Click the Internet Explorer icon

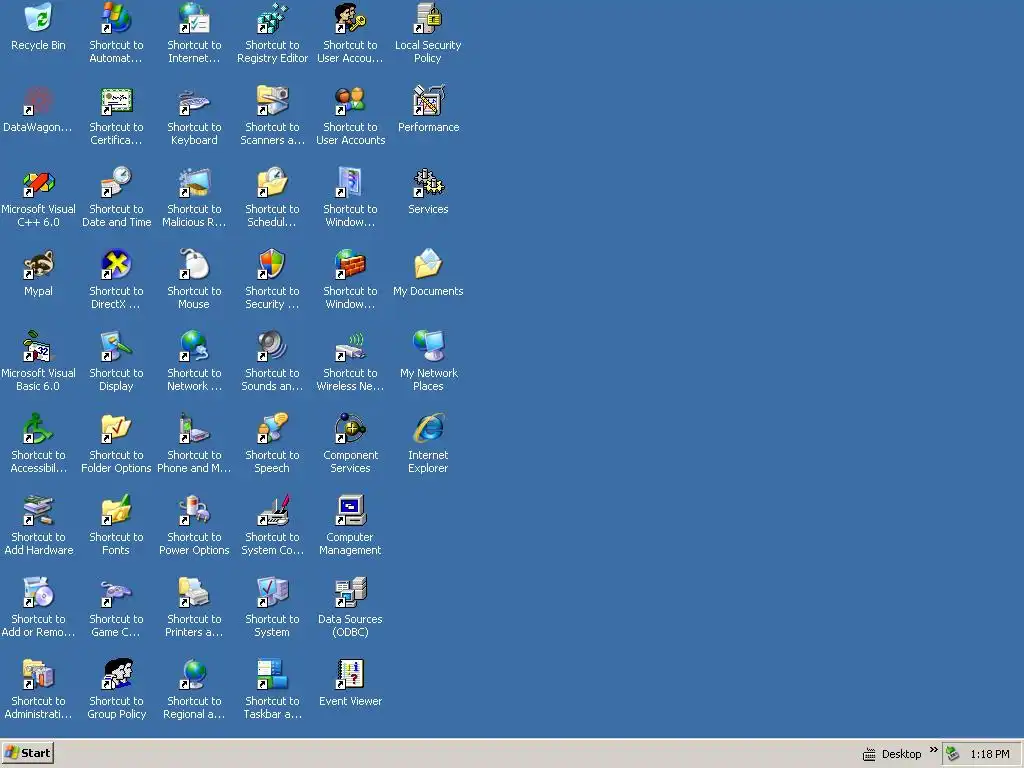coord(428,428)
